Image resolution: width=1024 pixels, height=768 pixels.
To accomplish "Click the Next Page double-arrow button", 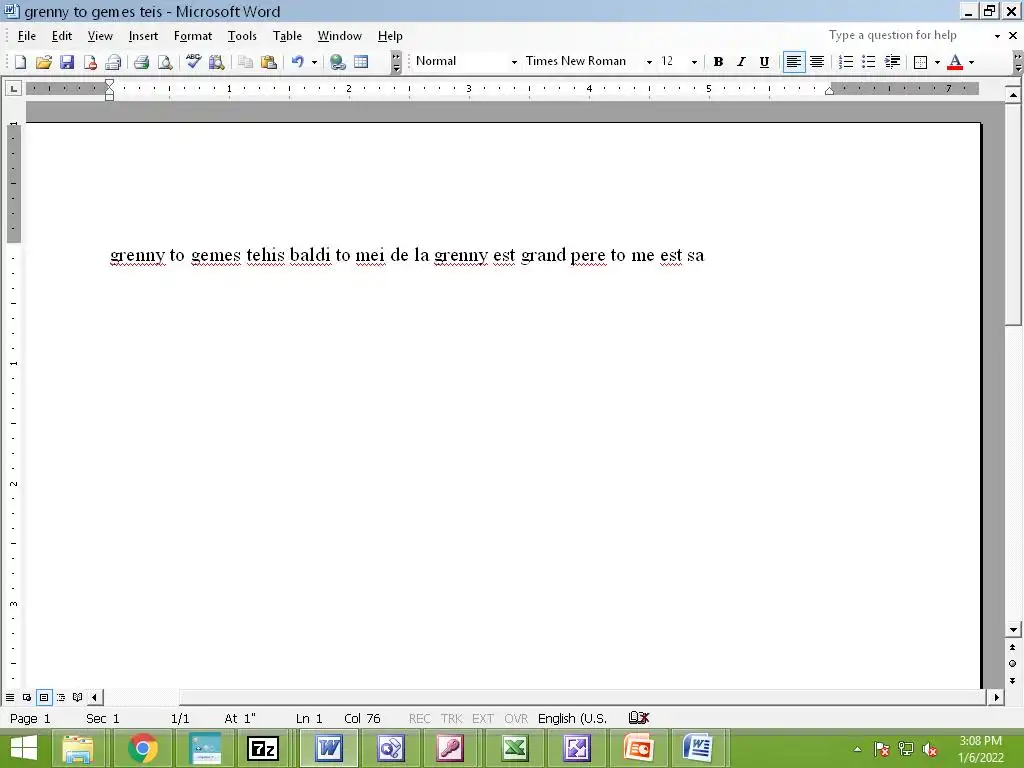I will click(1012, 680).
